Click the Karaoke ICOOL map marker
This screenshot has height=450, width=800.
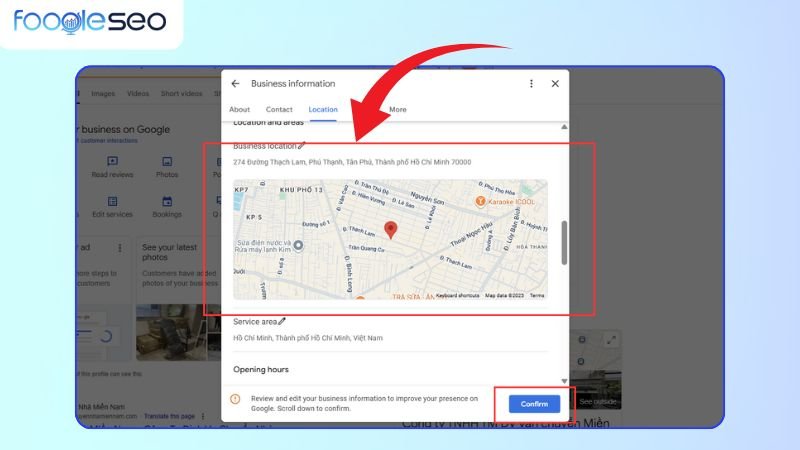pos(480,201)
